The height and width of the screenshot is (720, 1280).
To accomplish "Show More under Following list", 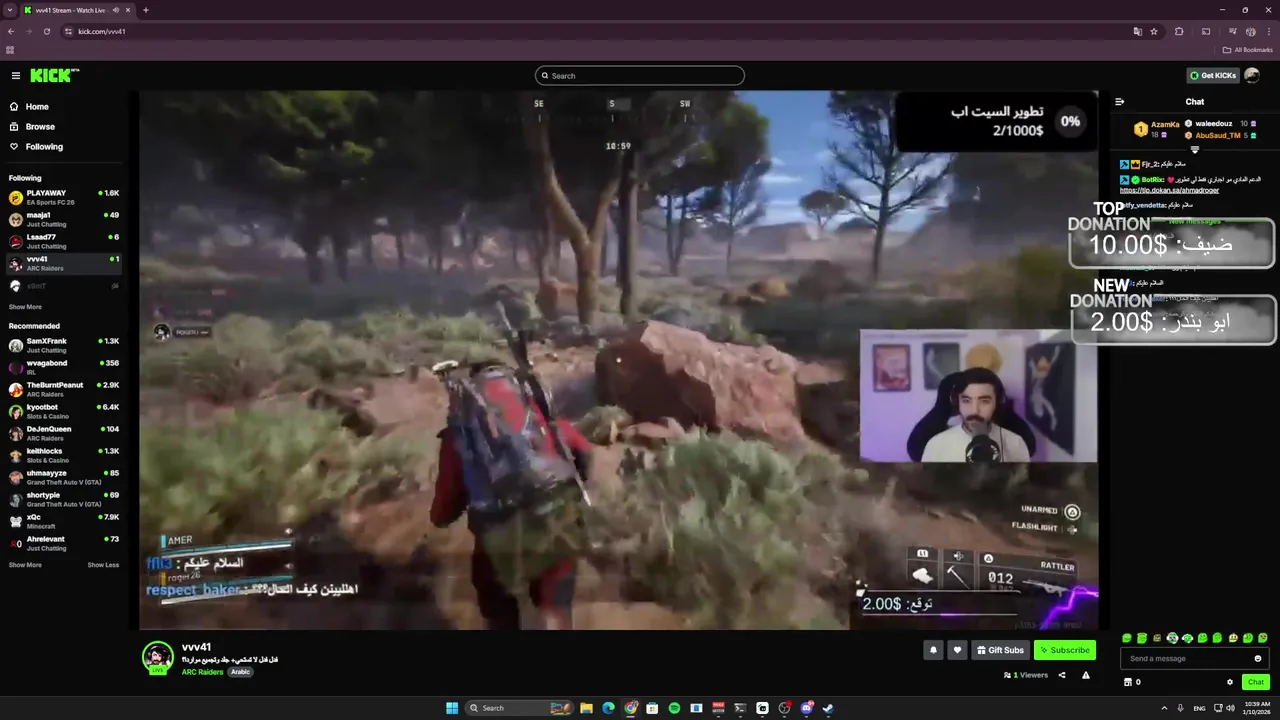I will coord(25,307).
